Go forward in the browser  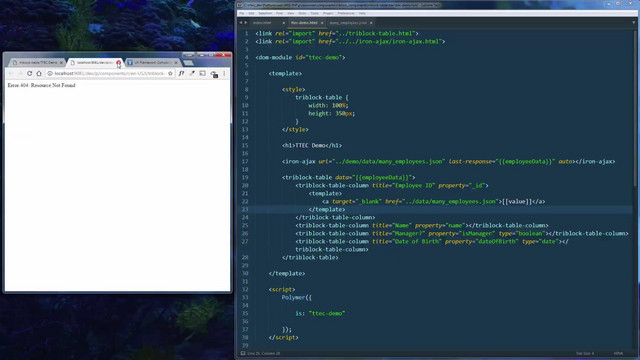(20, 73)
